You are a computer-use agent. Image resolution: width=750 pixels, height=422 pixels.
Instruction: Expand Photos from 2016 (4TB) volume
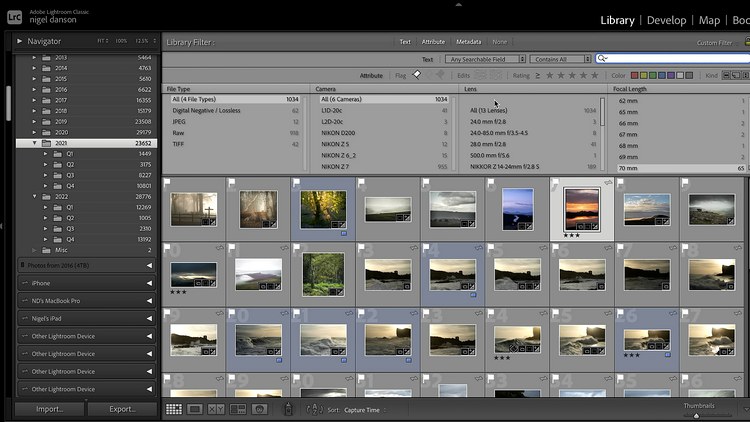tap(149, 265)
